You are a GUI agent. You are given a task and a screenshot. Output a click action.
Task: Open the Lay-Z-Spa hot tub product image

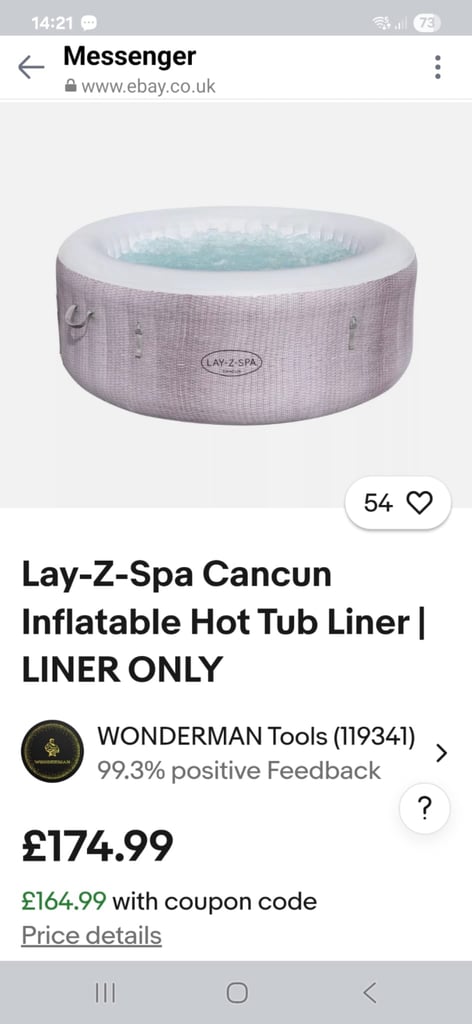coord(236,316)
